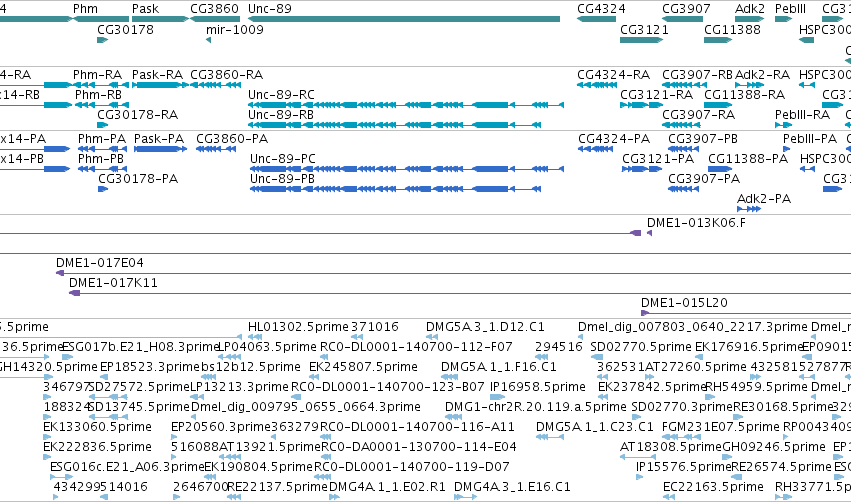This screenshot has height=502, width=851.
Task: Click the LP04063.5prime EST label
Action: tap(267, 346)
